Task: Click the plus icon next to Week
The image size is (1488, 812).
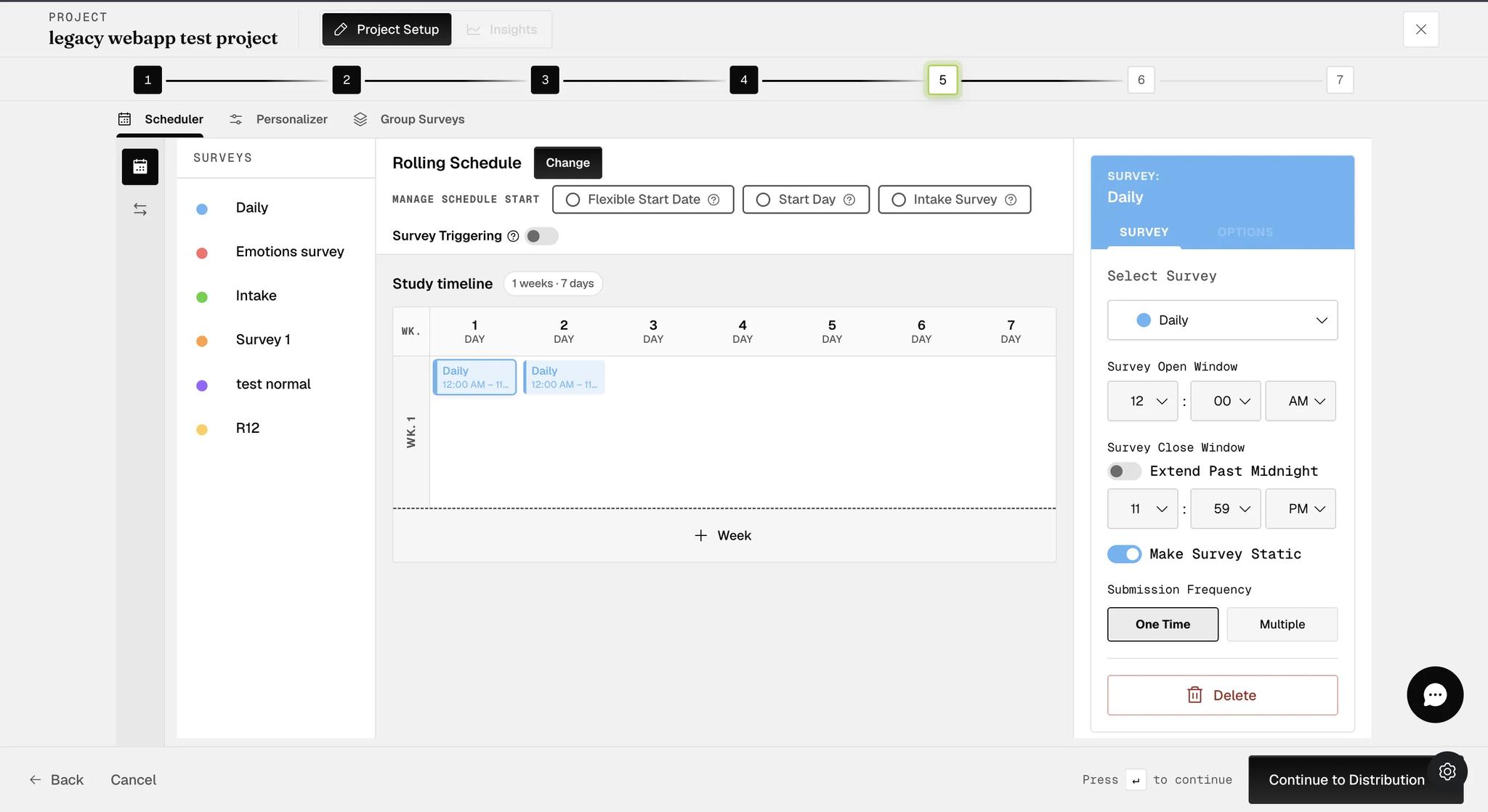Action: [700, 535]
